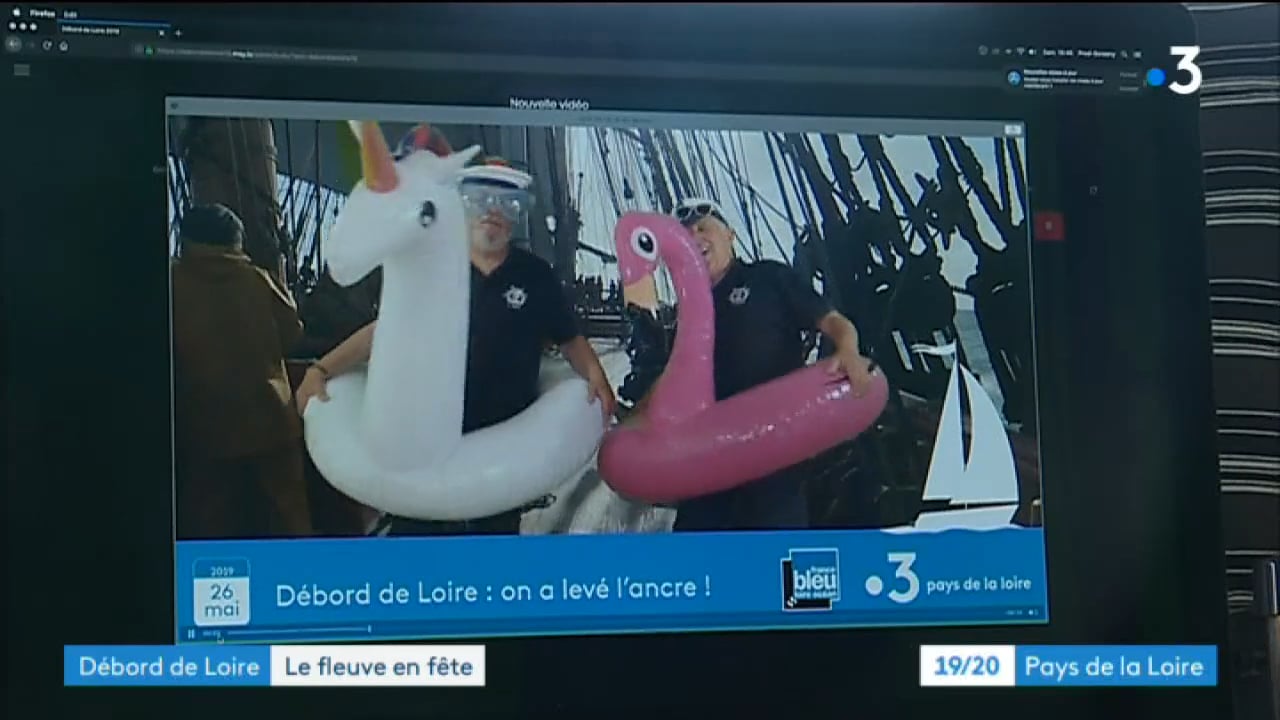The width and height of the screenshot is (1280, 720).
Task: Open a new tab with plus button
Action: pos(178,32)
